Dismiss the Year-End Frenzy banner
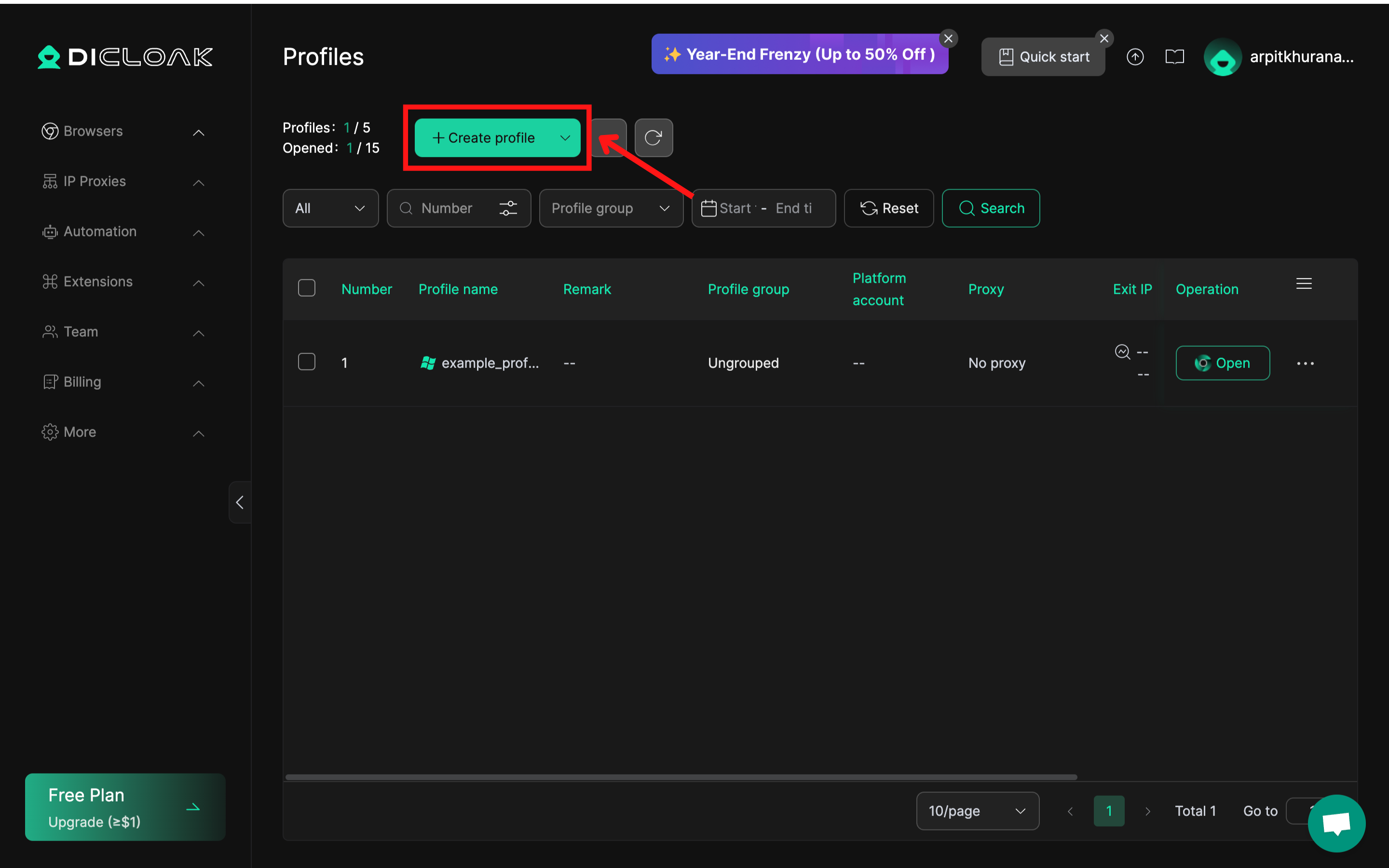 tap(948, 39)
